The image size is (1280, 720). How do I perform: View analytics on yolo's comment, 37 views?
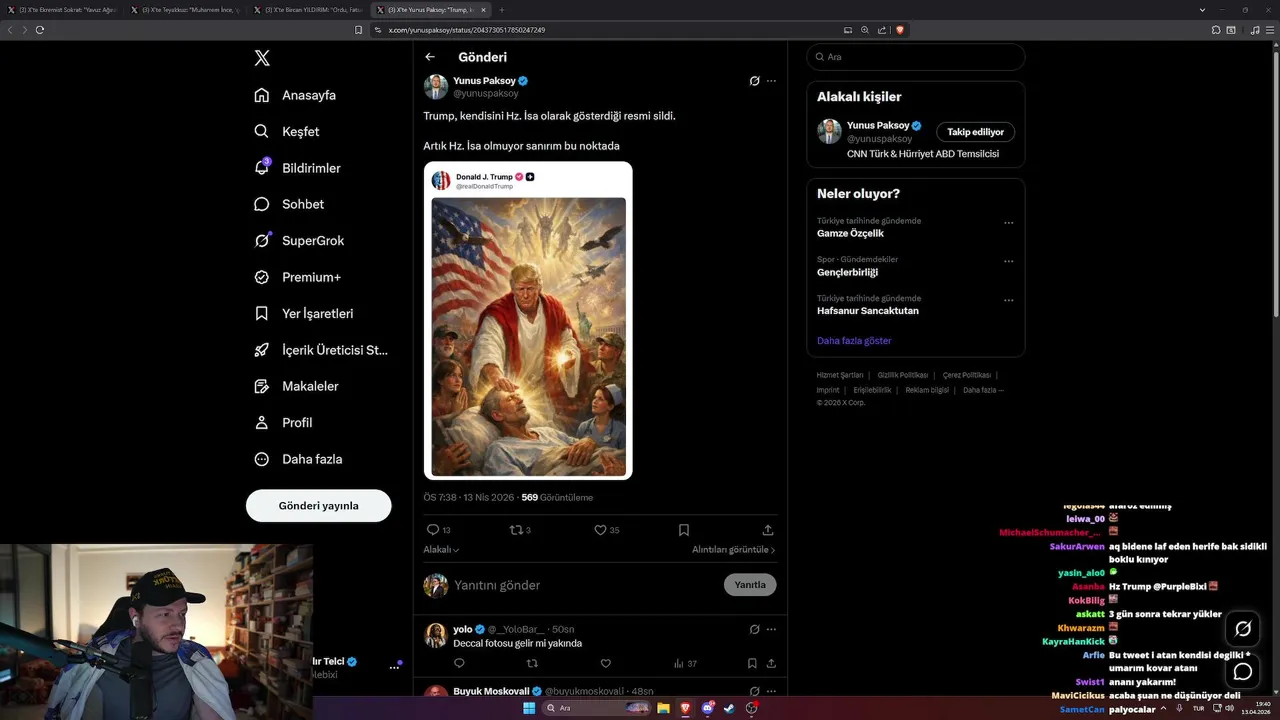pyautogui.click(x=685, y=663)
